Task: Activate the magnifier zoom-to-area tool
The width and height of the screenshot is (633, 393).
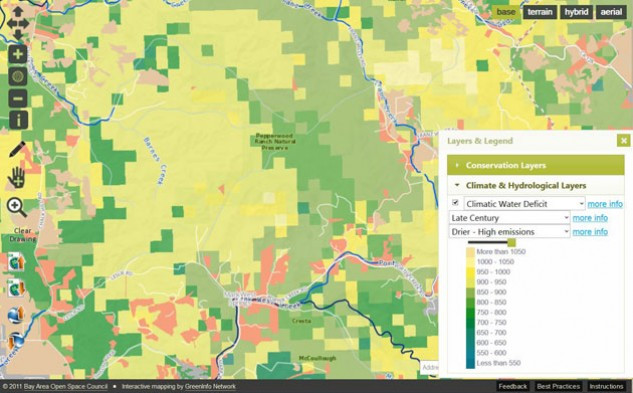Action: pos(17,207)
